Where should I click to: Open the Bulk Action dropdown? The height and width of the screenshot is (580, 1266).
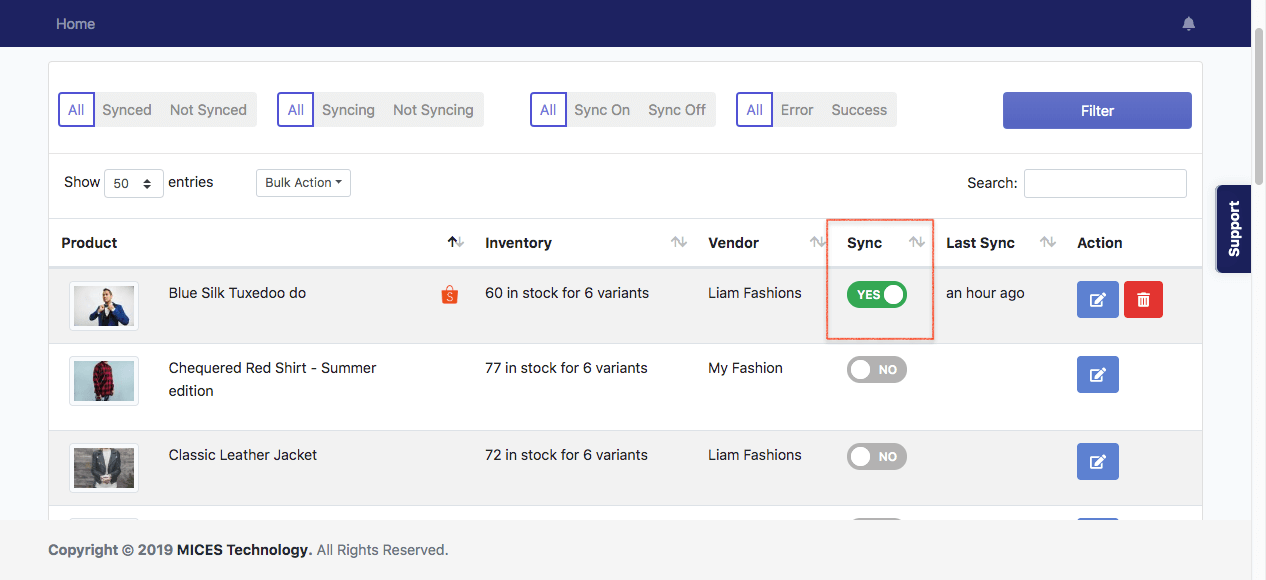point(303,183)
